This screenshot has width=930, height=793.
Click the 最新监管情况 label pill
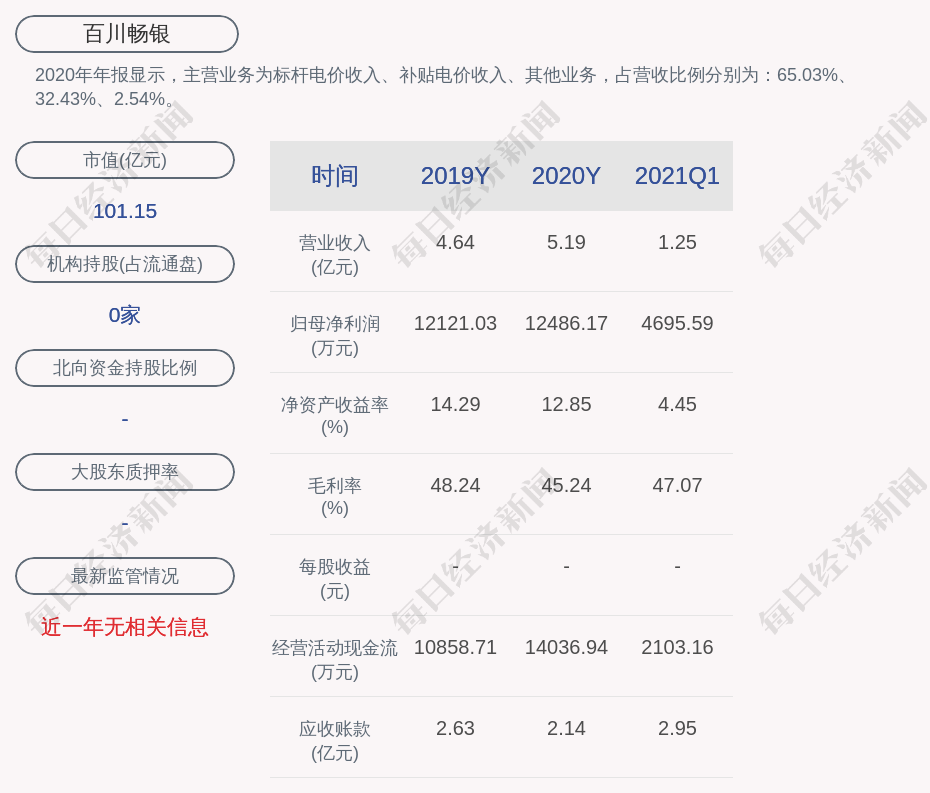125,576
